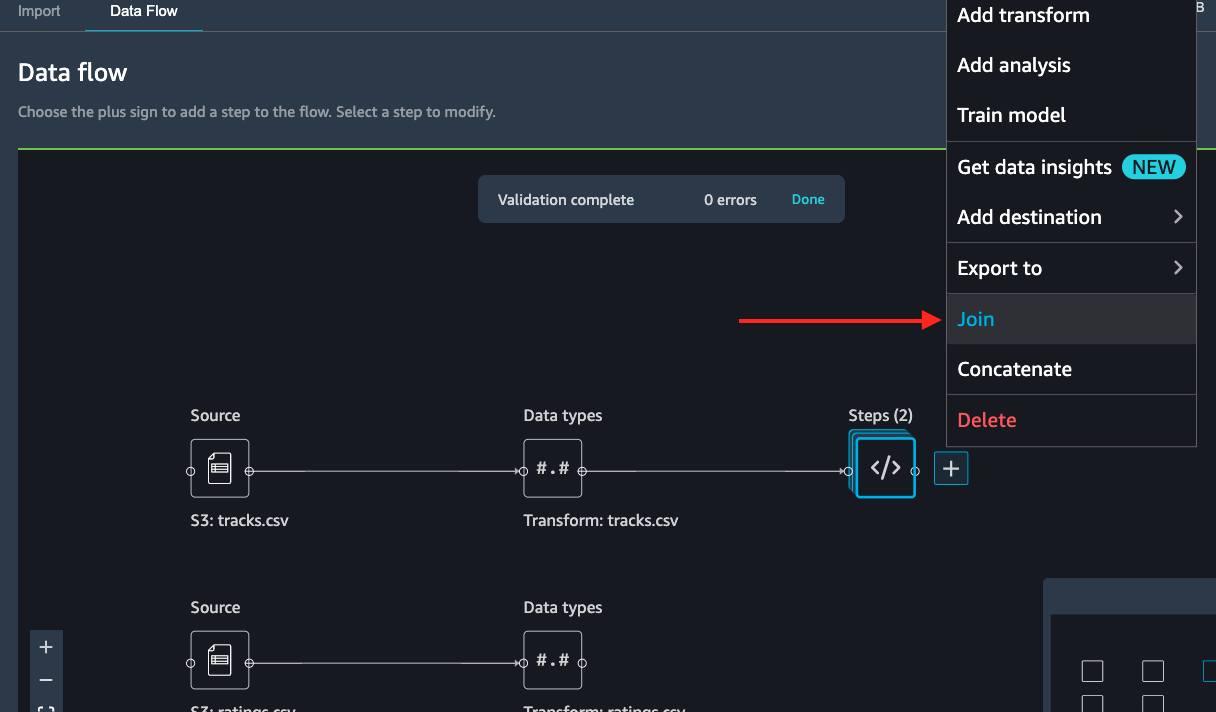Choose Add transform menu entry
This screenshot has height=712, width=1216.
[x=1071, y=15]
